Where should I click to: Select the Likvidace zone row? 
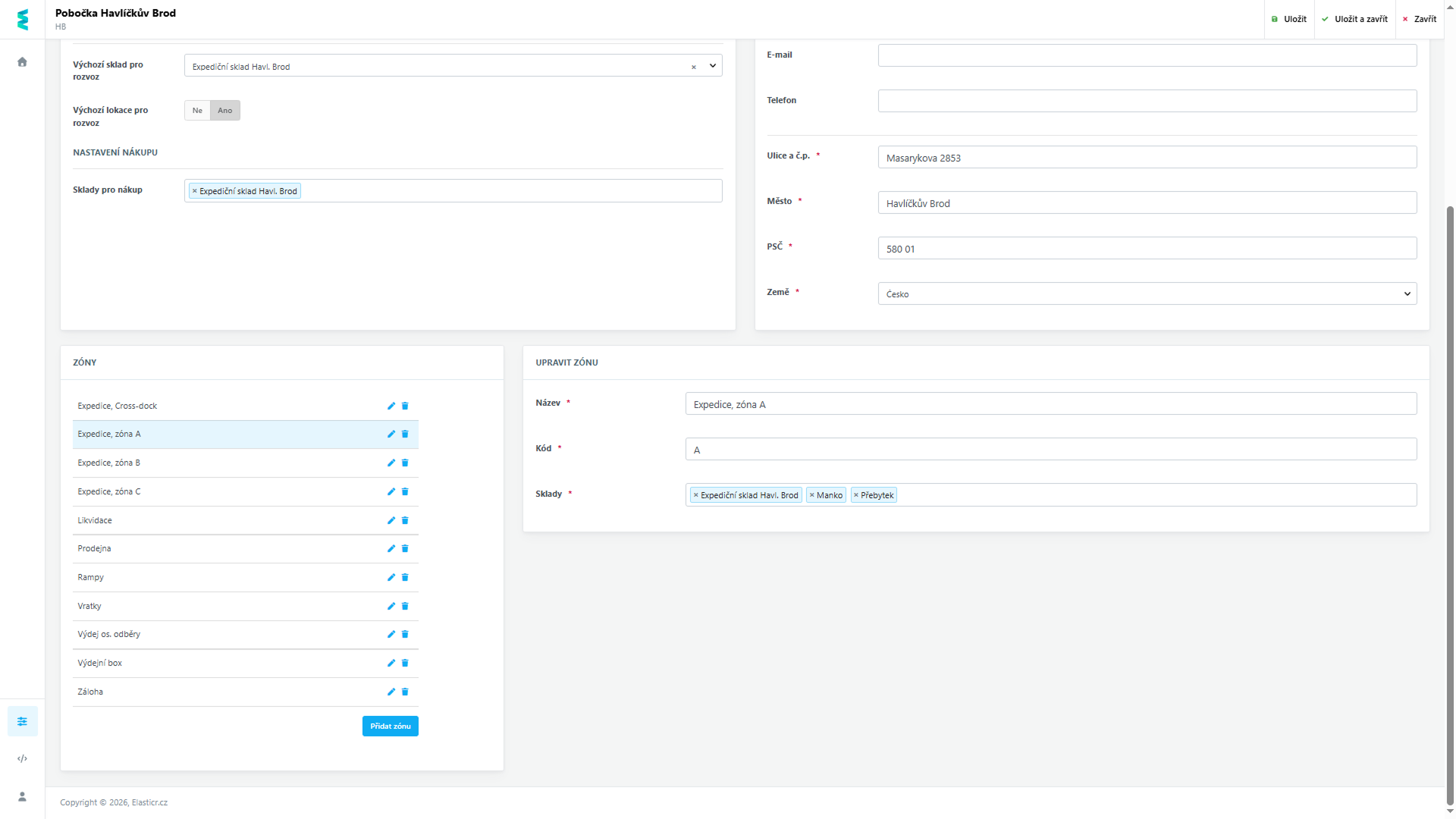tap(246, 521)
